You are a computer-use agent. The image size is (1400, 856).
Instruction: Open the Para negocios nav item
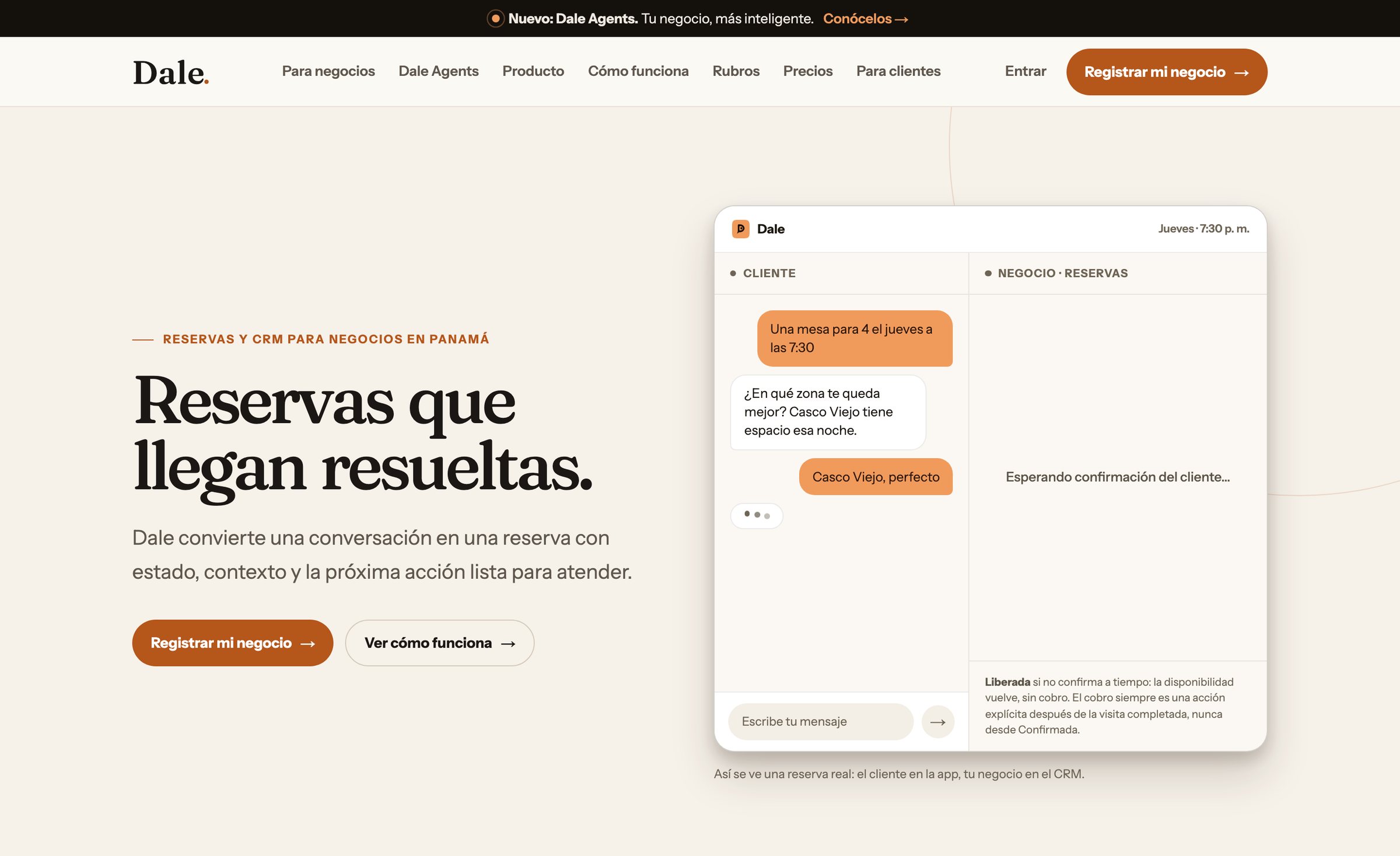(x=328, y=71)
